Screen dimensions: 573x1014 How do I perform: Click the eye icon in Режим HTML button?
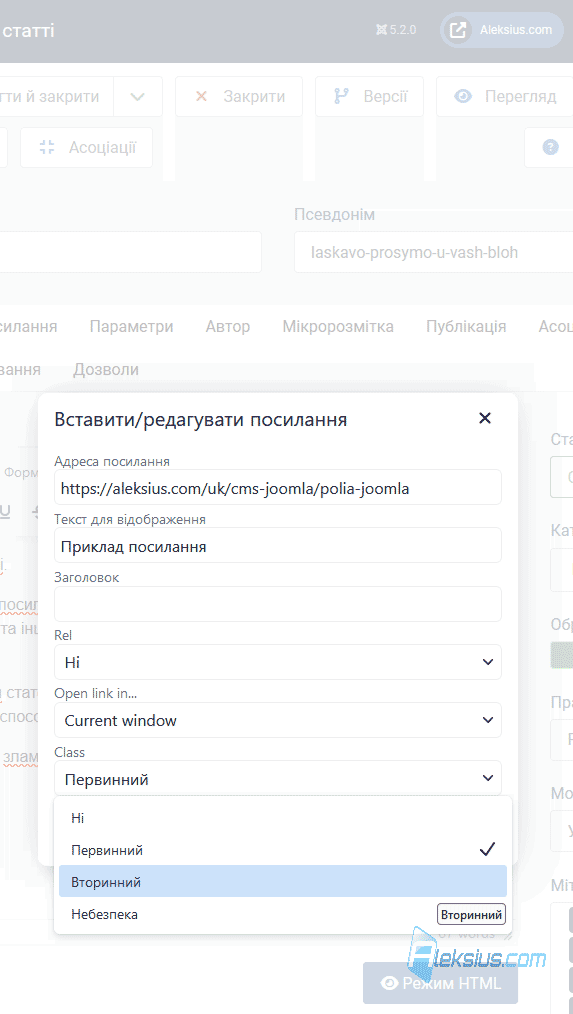click(389, 983)
